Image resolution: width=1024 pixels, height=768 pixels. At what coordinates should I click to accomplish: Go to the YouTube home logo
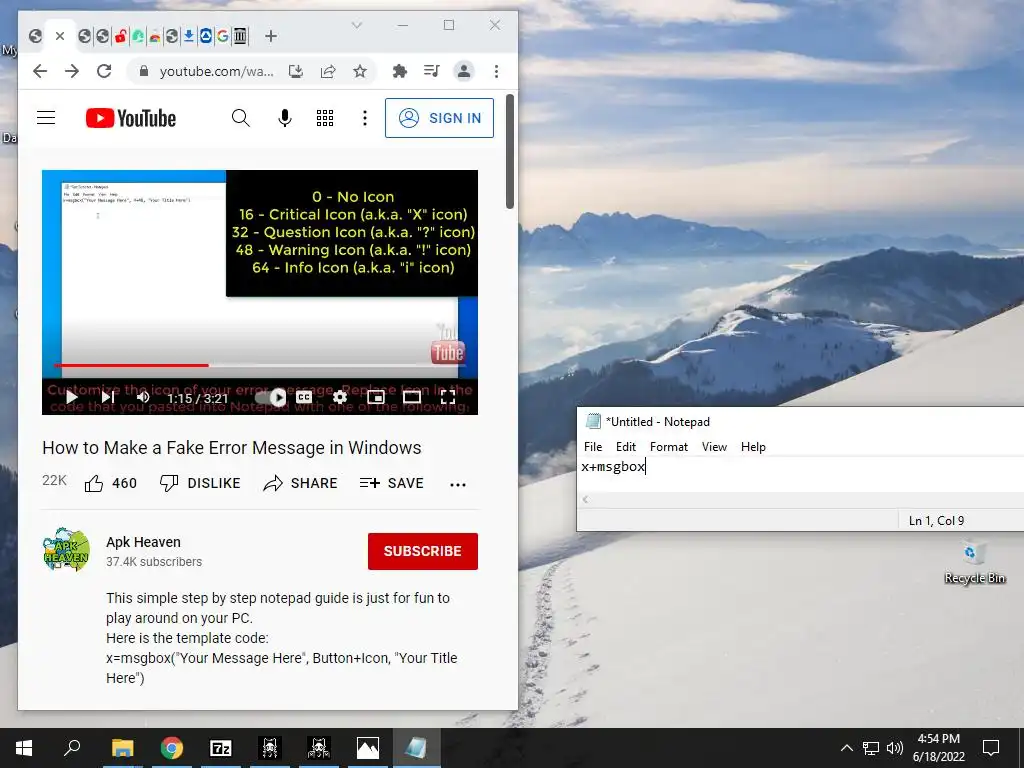[131, 118]
